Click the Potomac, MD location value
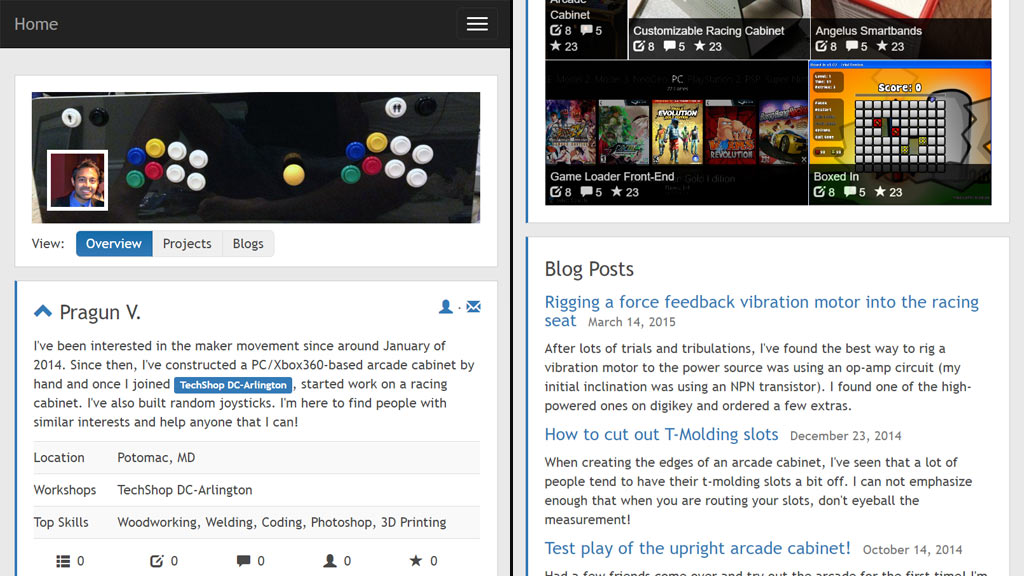The image size is (1024, 576). click(x=156, y=458)
